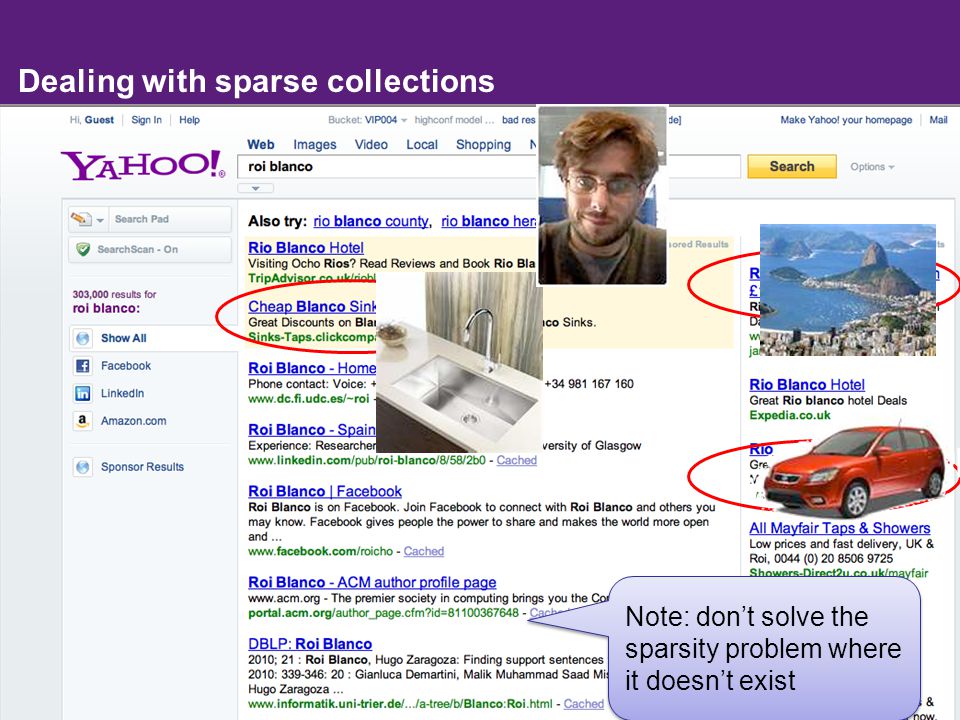Click the SearchScan shield icon

tap(83, 249)
